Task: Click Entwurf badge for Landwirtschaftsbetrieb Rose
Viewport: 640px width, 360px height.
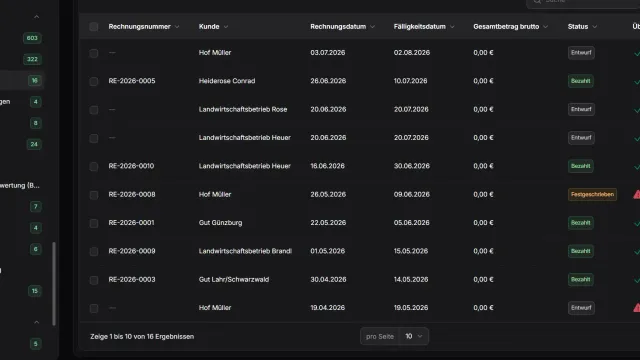Action: (581, 109)
